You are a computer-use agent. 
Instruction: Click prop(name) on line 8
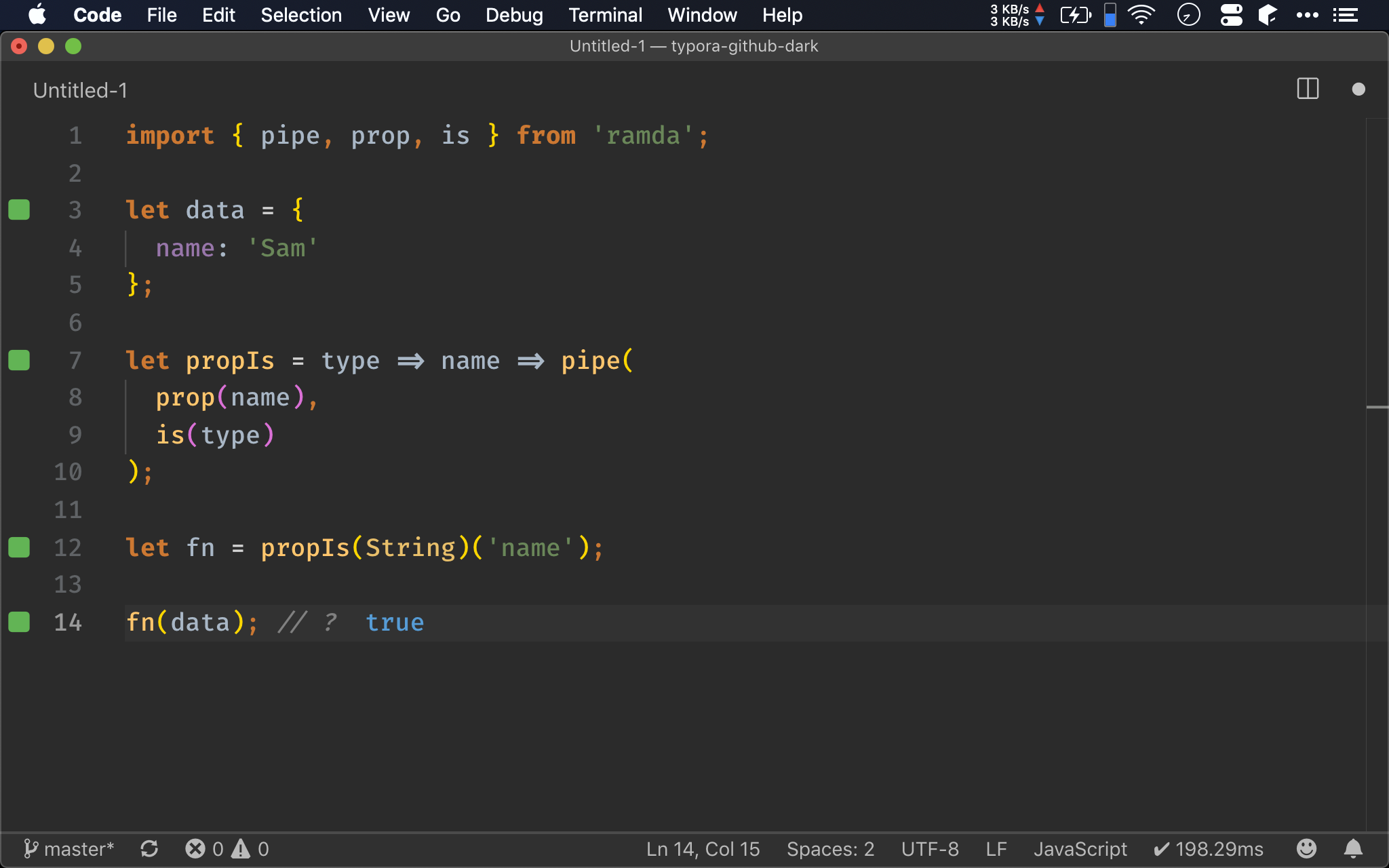pos(231,397)
